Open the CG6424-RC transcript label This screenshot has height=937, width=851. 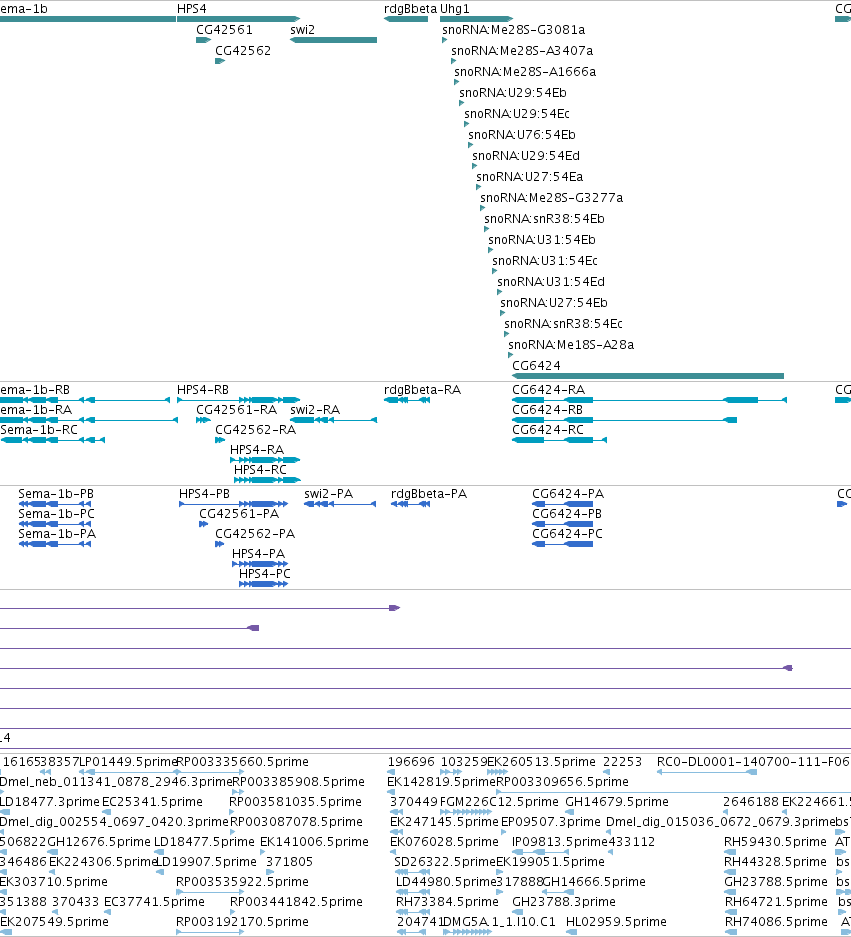click(x=548, y=430)
